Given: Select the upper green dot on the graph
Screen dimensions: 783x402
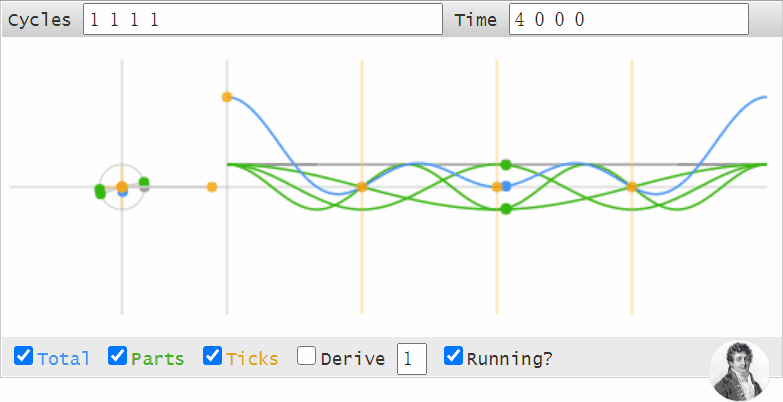Looking at the screenshot, I should point(506,165).
